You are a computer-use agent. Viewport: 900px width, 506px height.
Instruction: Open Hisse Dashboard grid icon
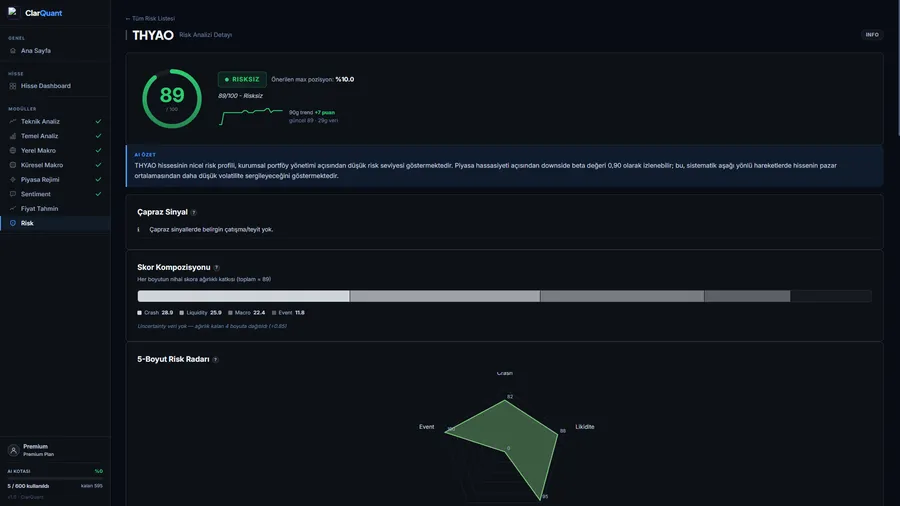tap(13, 86)
